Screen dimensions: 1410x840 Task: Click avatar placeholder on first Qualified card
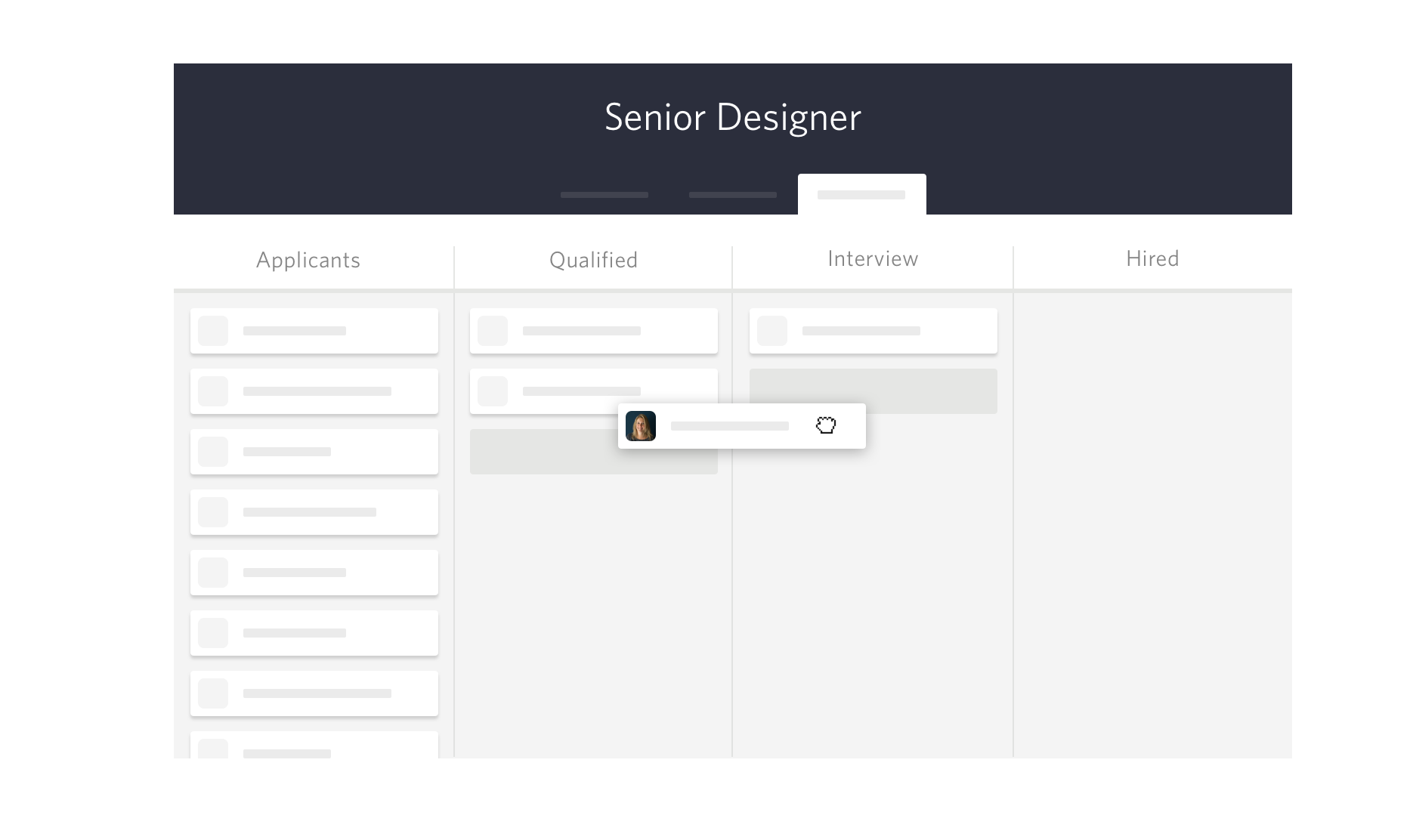point(493,331)
